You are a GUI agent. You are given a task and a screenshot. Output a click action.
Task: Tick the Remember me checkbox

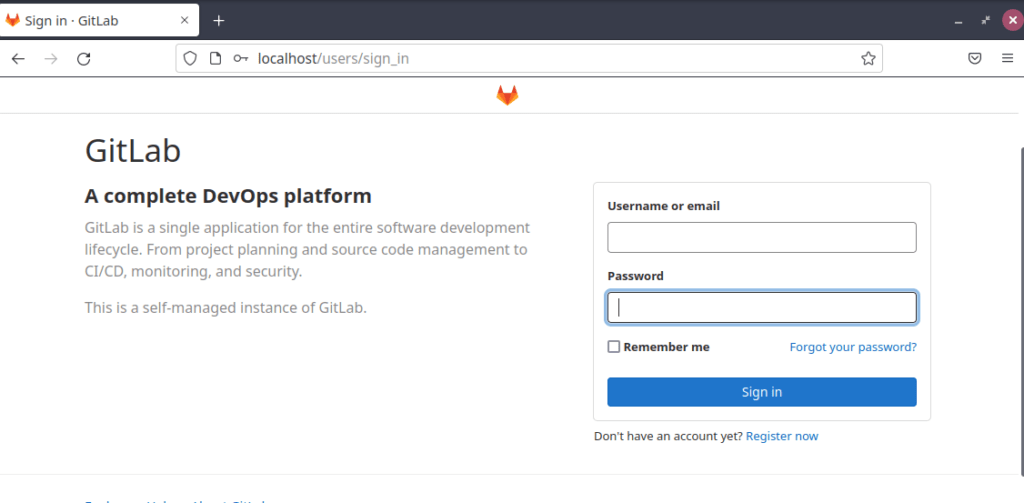[613, 347]
